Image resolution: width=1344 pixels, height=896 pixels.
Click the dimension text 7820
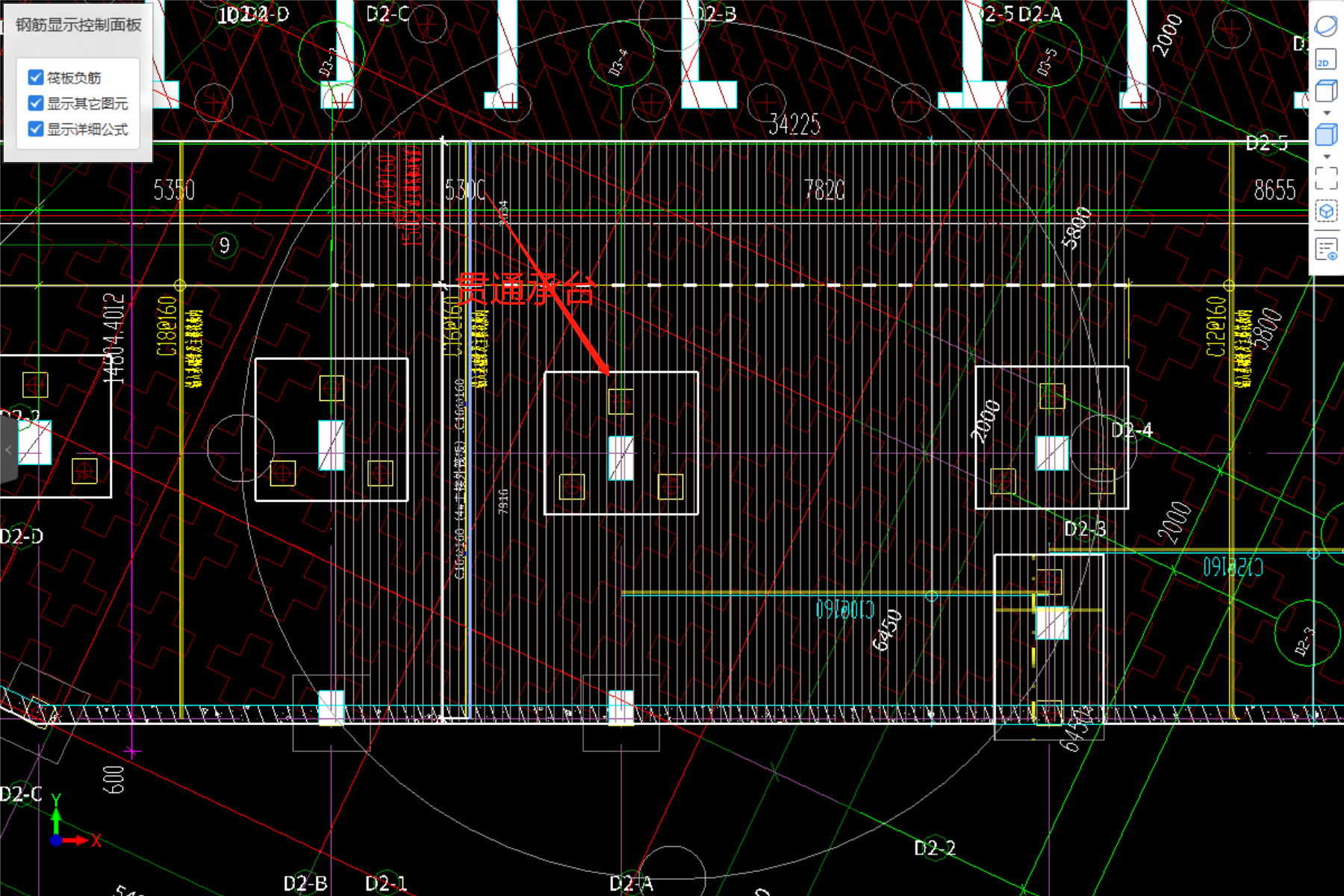click(x=824, y=190)
